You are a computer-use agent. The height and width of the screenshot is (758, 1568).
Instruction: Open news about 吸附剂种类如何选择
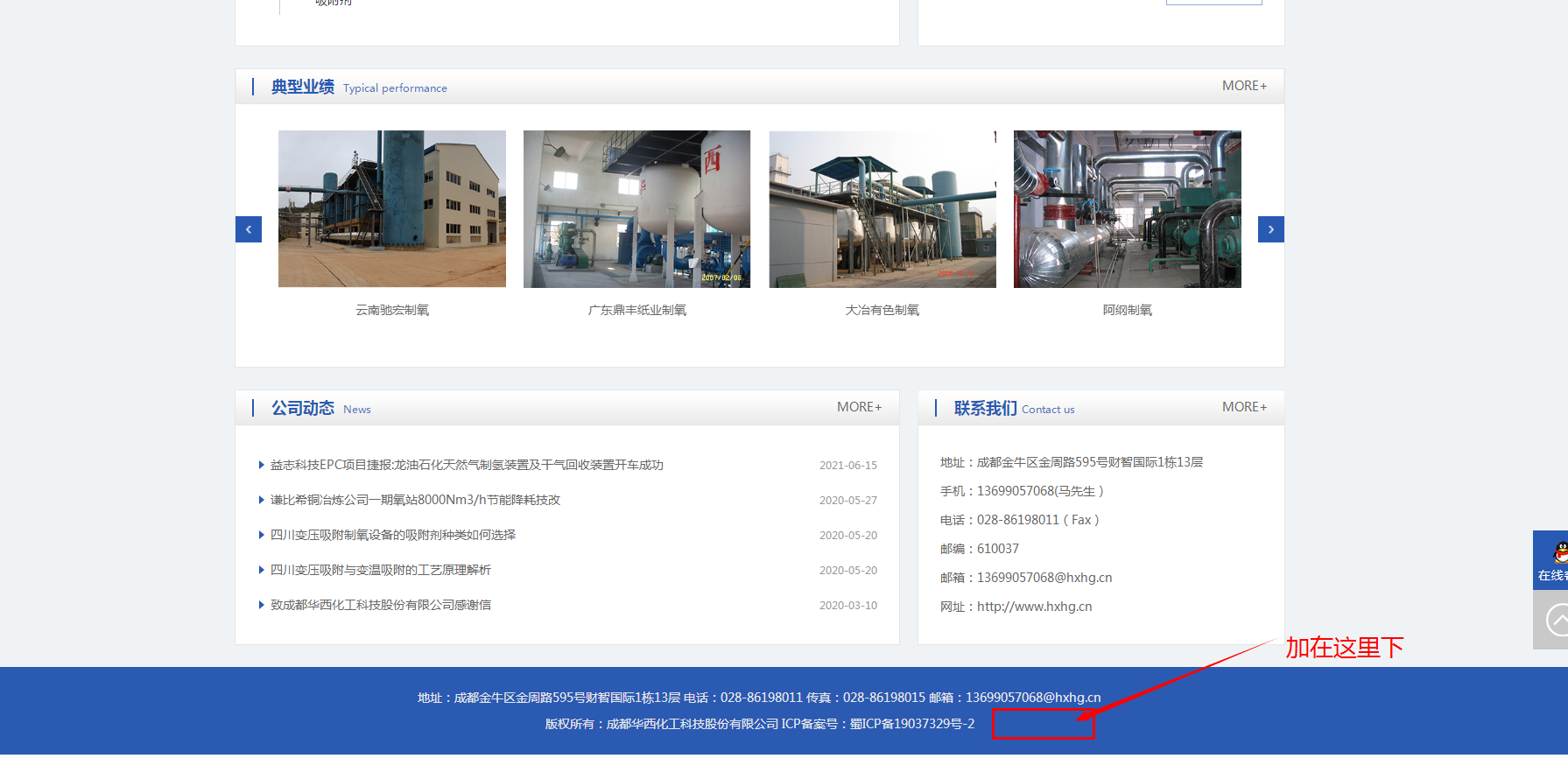click(392, 535)
